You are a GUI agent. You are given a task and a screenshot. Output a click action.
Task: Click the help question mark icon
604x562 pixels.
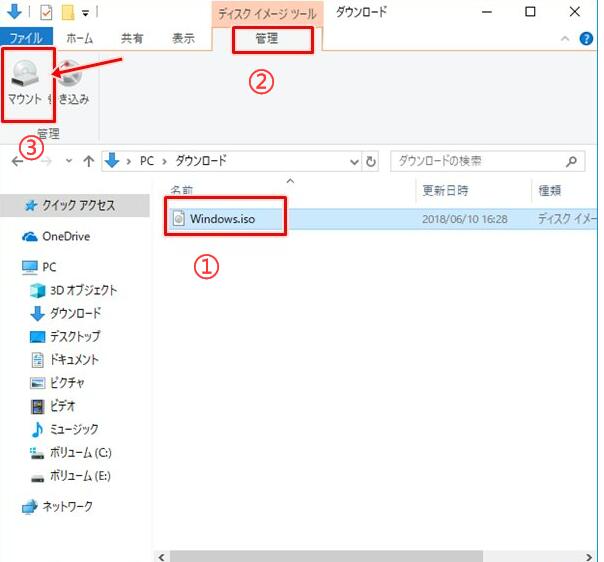tap(586, 39)
